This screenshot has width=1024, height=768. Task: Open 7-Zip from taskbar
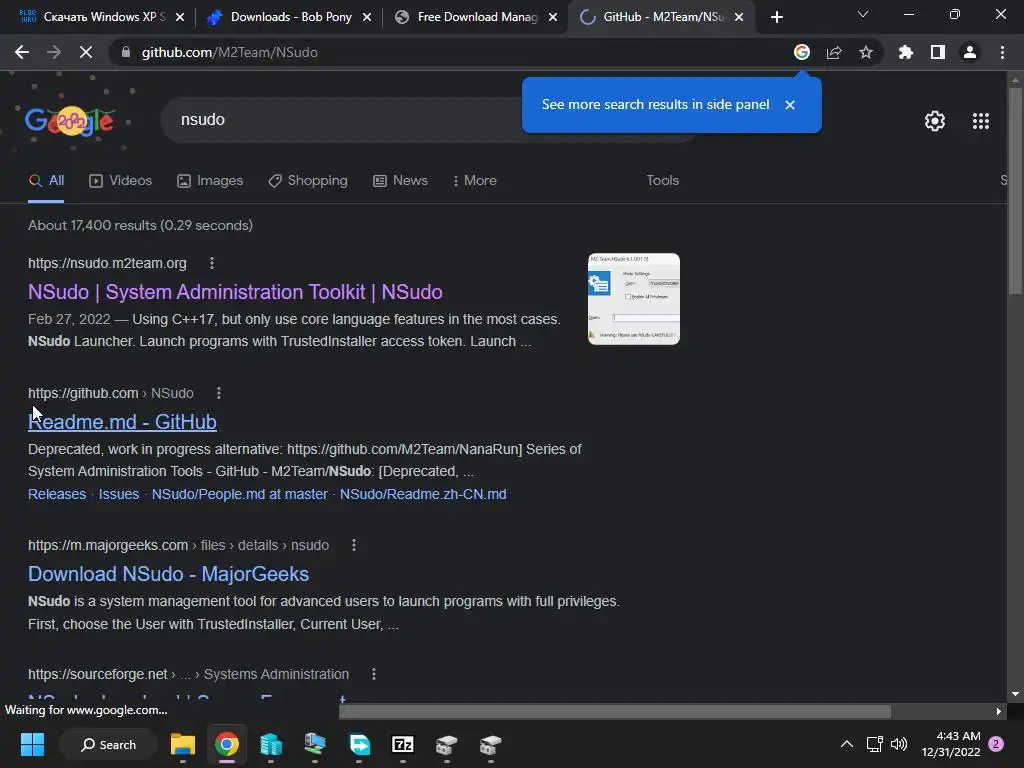pos(403,744)
